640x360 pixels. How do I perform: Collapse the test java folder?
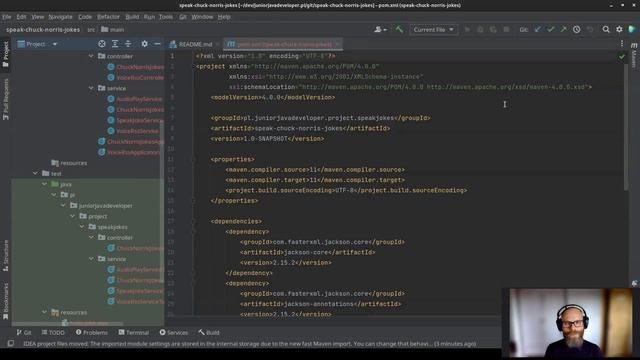coord(44,184)
